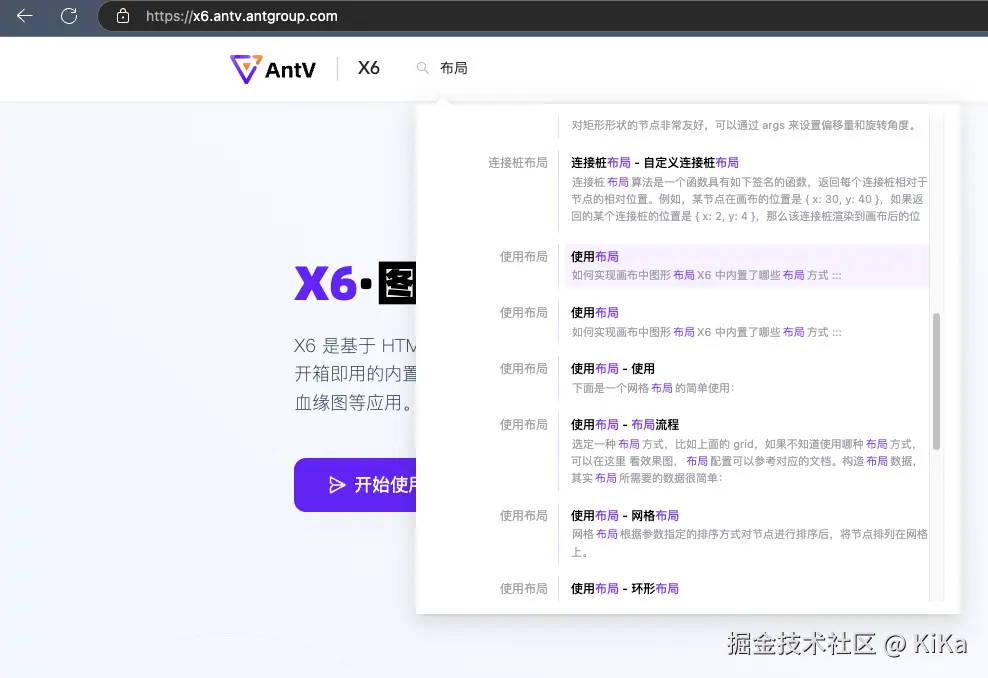Open result 连接桩布局 - 自定义连接桩布局
The width and height of the screenshot is (988, 678).
coord(655,163)
